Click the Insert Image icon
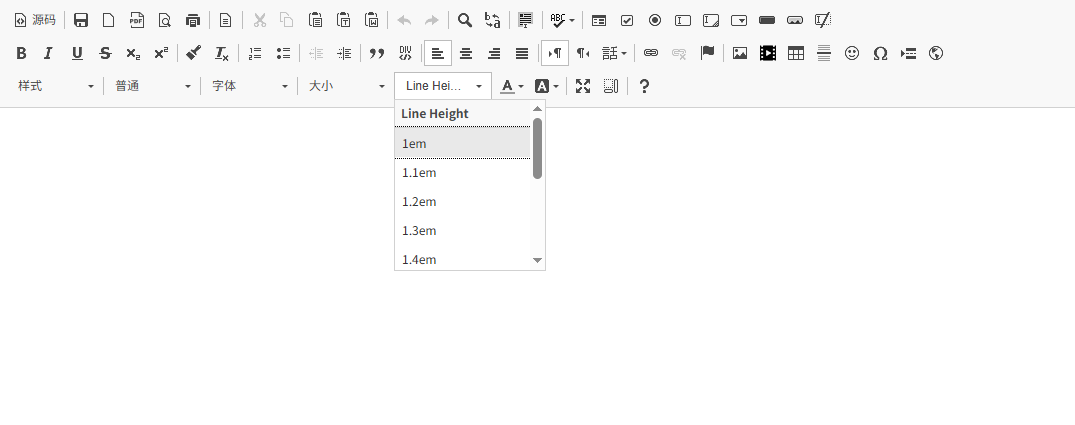This screenshot has height=425, width=1075. (740, 53)
